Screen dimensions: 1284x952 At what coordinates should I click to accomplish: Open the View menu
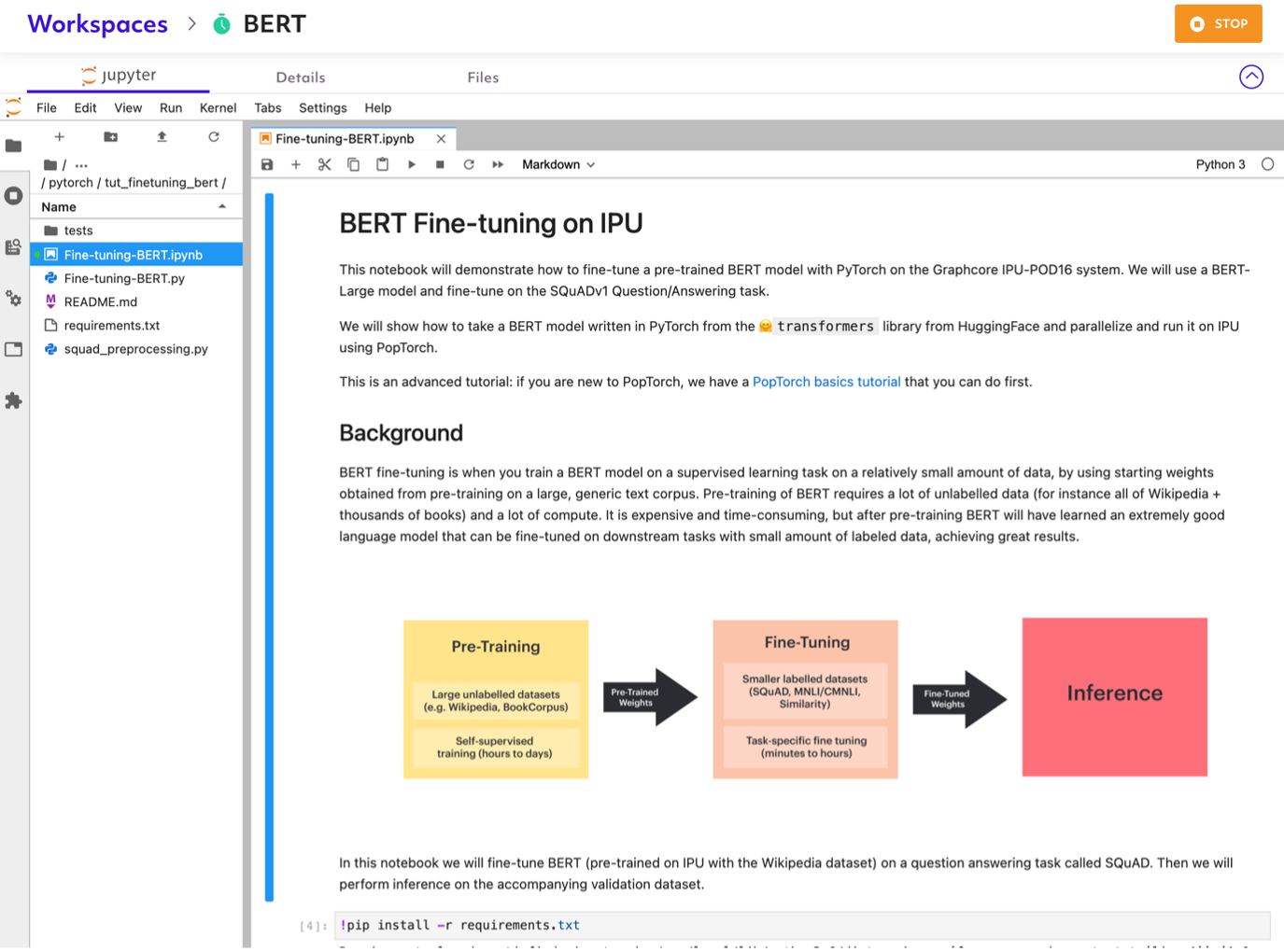(x=128, y=108)
